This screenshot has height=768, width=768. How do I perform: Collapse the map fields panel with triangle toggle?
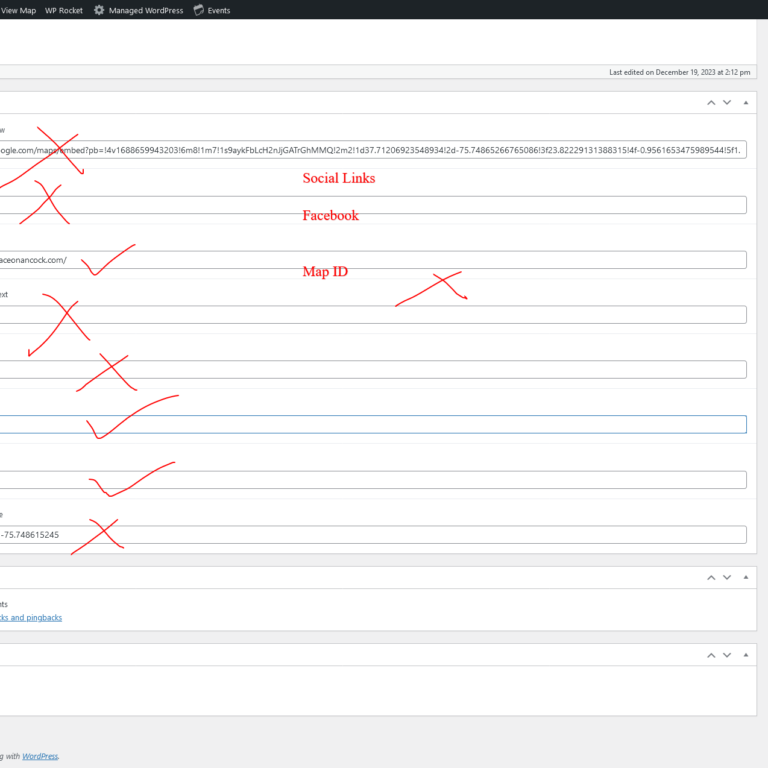[x=745, y=102]
